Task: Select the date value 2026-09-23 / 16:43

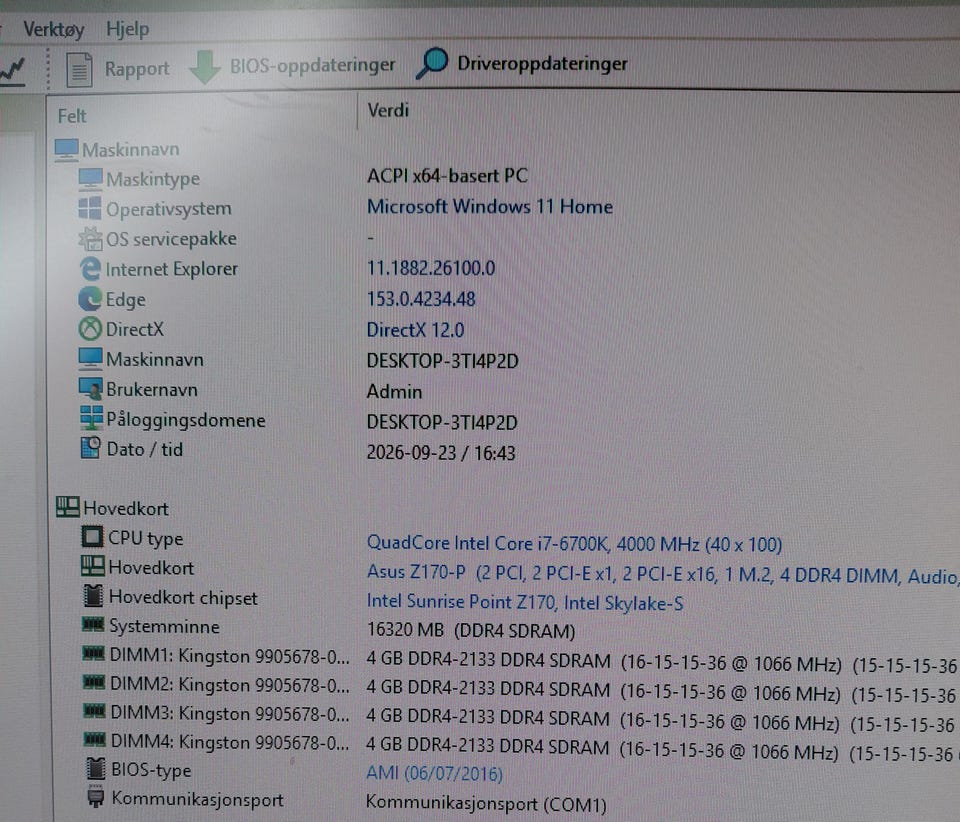Action: pyautogui.click(x=441, y=453)
